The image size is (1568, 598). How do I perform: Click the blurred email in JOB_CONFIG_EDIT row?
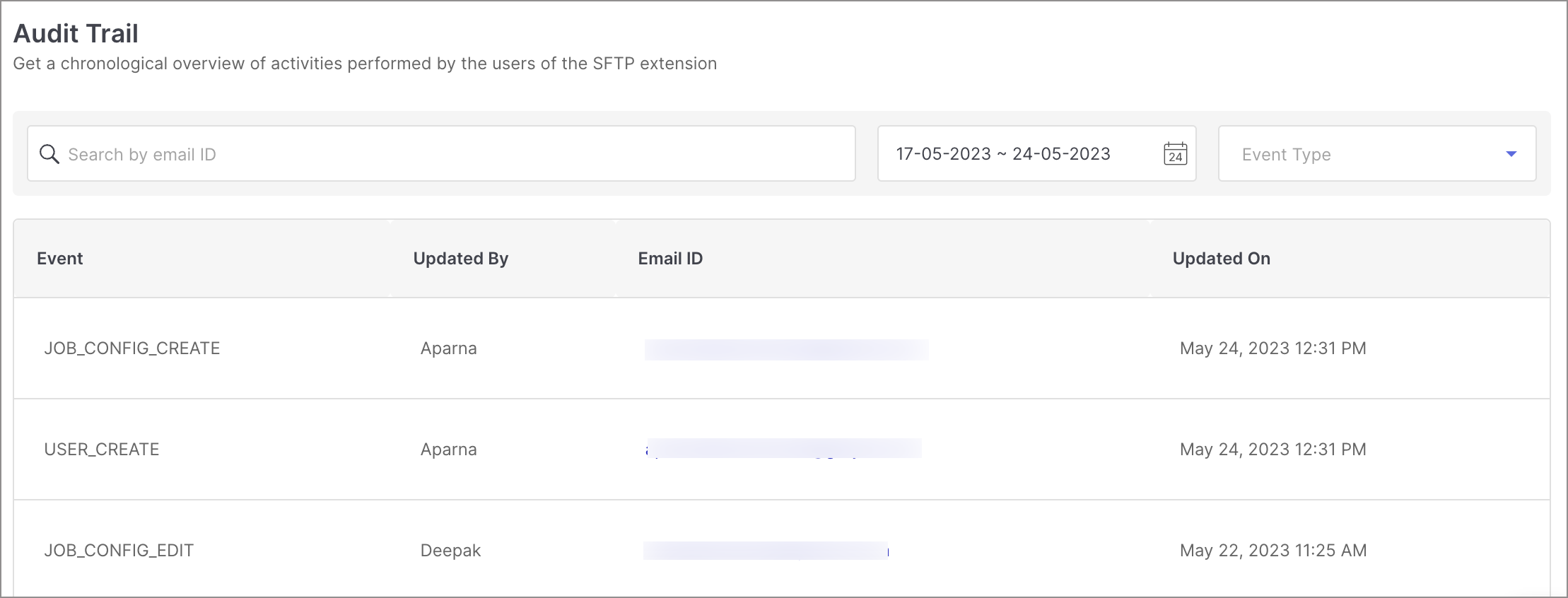click(x=766, y=551)
